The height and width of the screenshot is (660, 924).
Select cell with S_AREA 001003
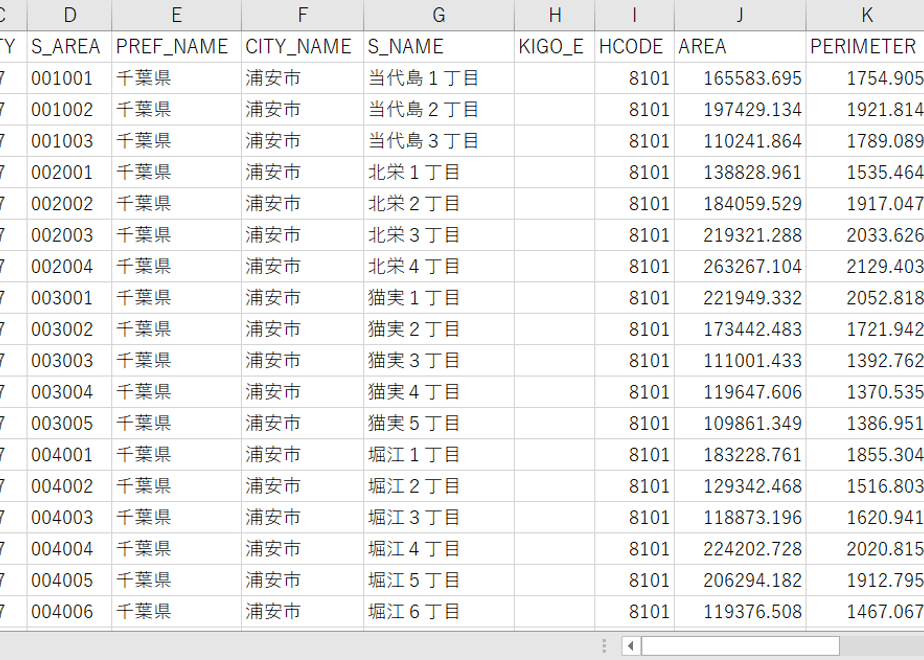pos(70,141)
